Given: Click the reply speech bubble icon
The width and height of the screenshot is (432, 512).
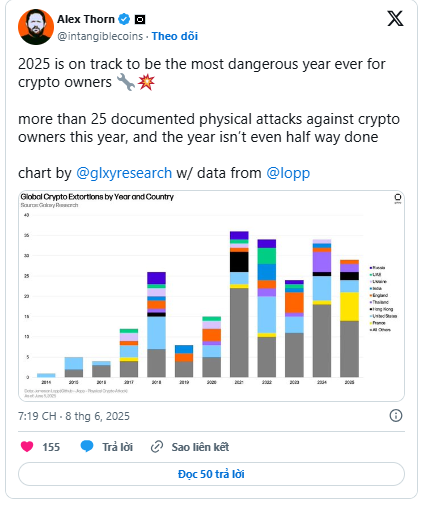Looking at the screenshot, I should pyautogui.click(x=87, y=446).
